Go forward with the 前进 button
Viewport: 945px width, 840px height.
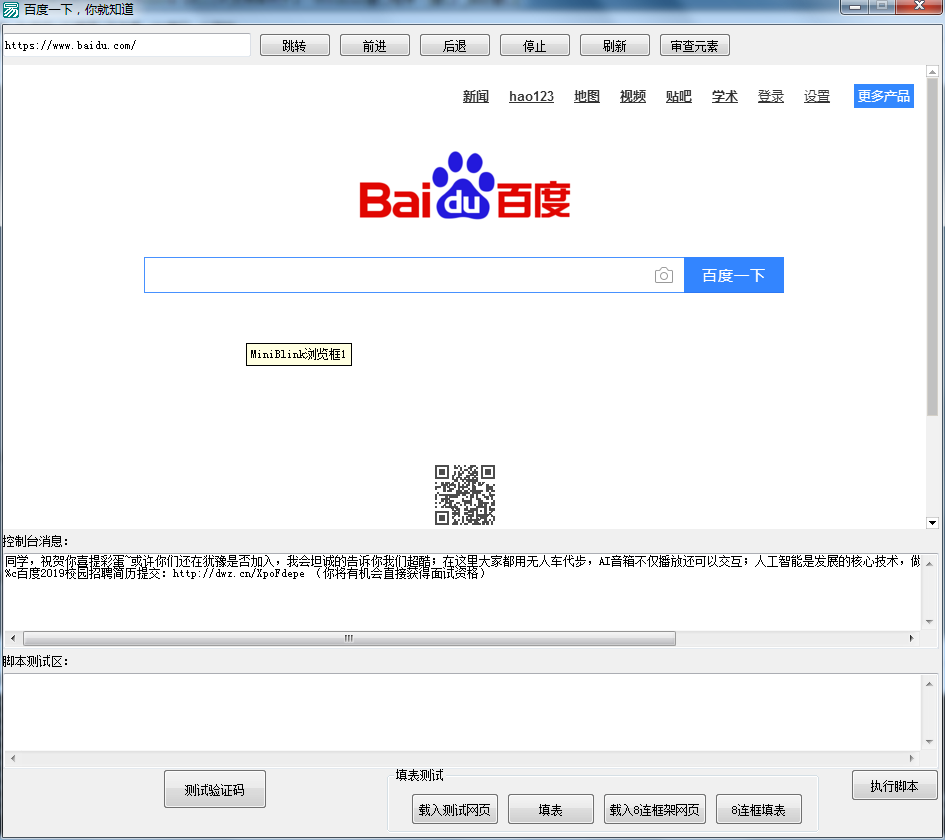point(375,45)
